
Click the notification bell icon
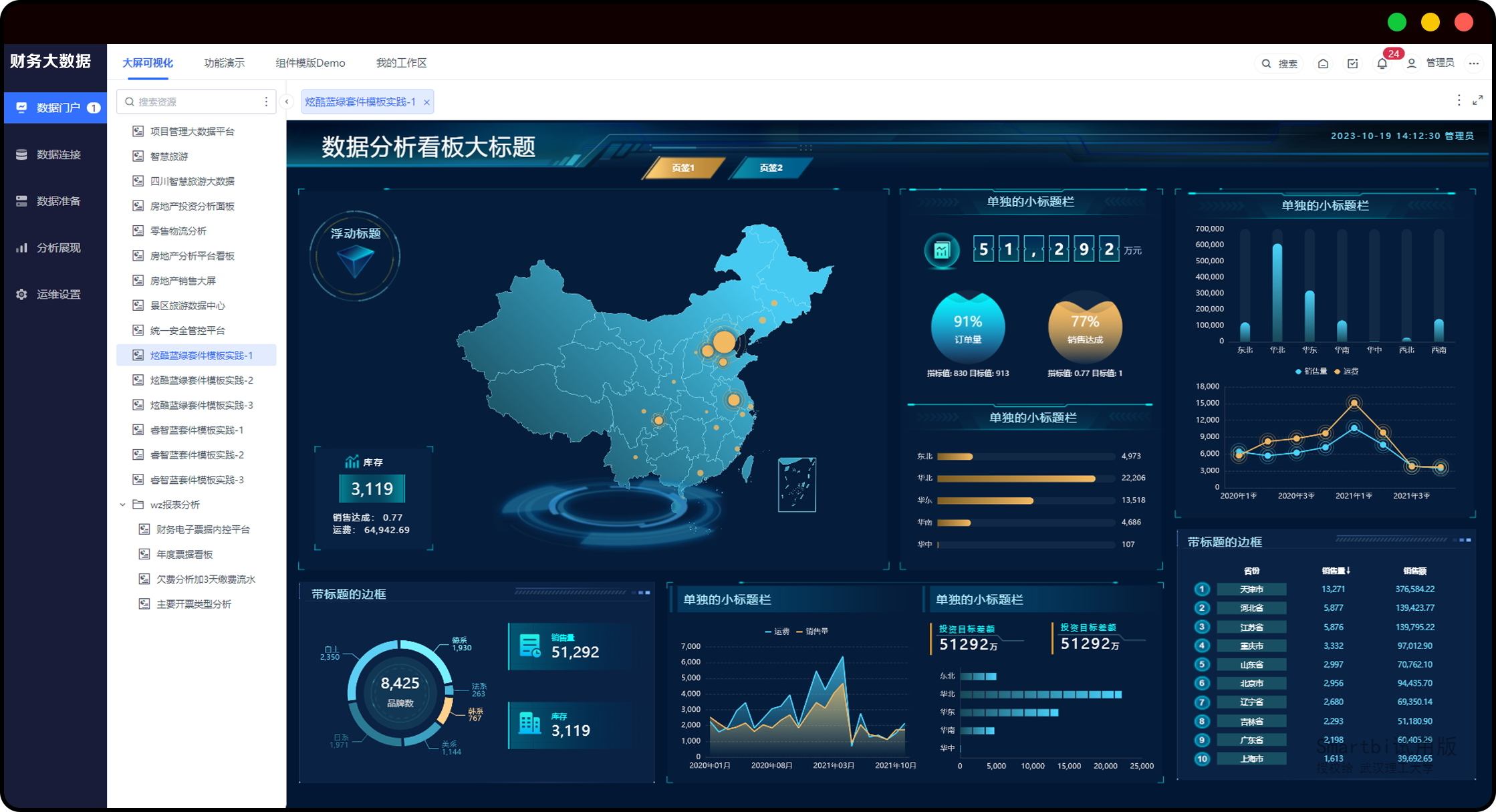point(1382,64)
